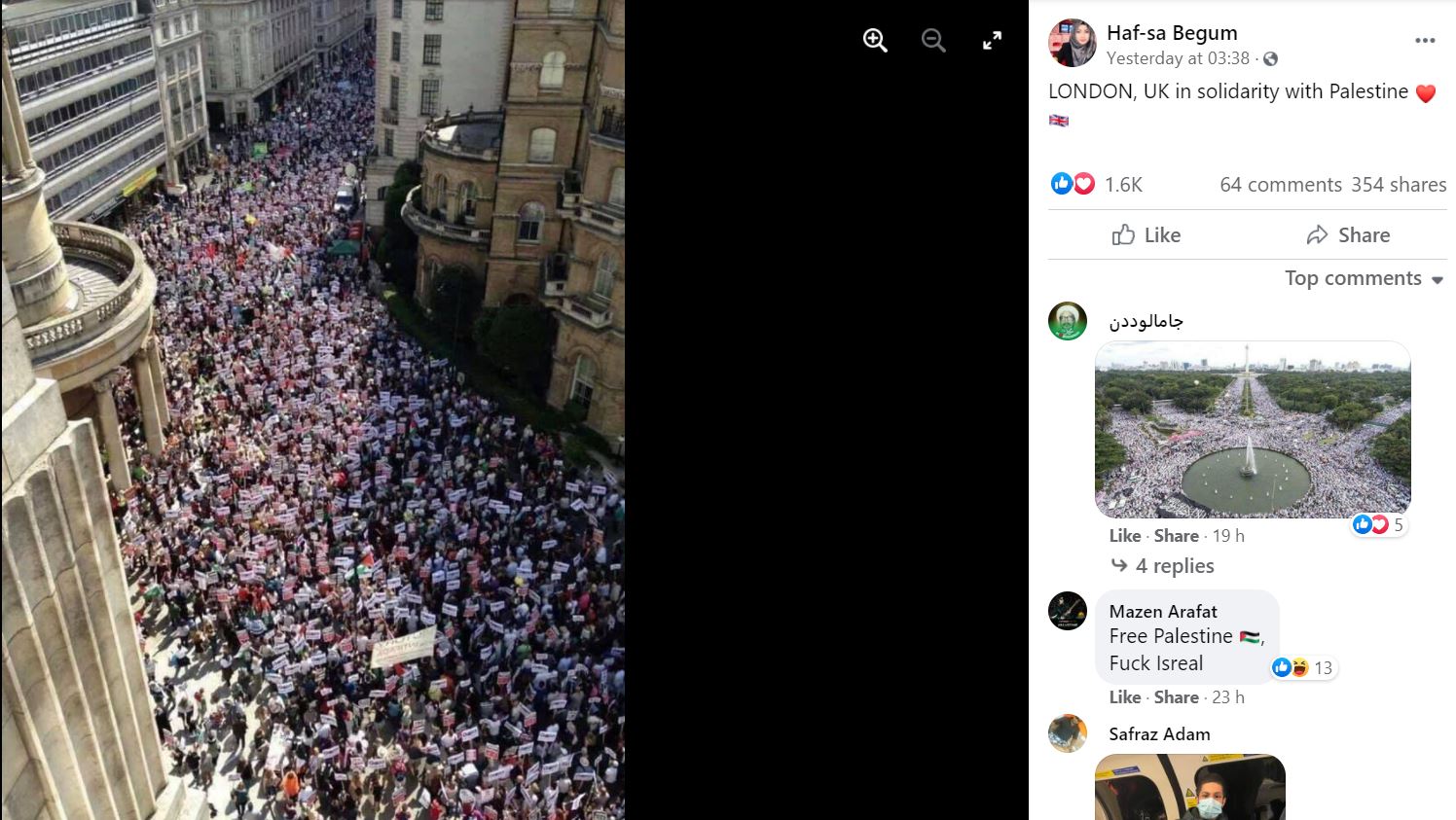Open the 64 comments link
1456x820 pixels.
pyautogui.click(x=1281, y=185)
